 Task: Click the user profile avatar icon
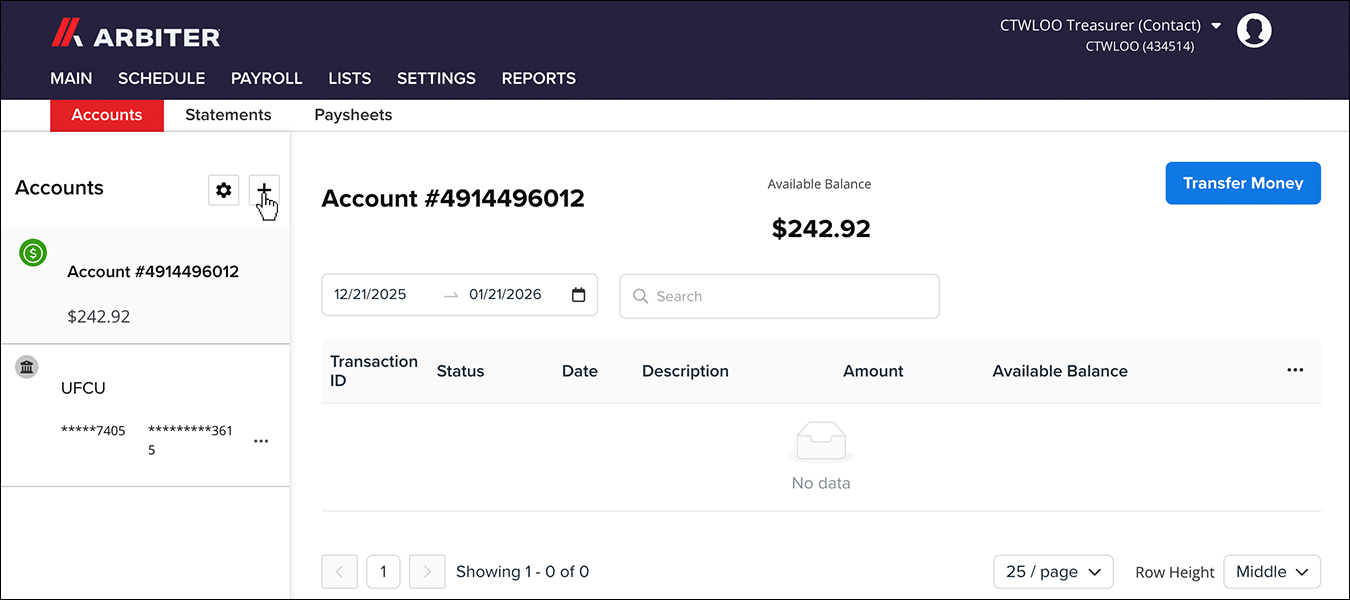pos(1254,30)
